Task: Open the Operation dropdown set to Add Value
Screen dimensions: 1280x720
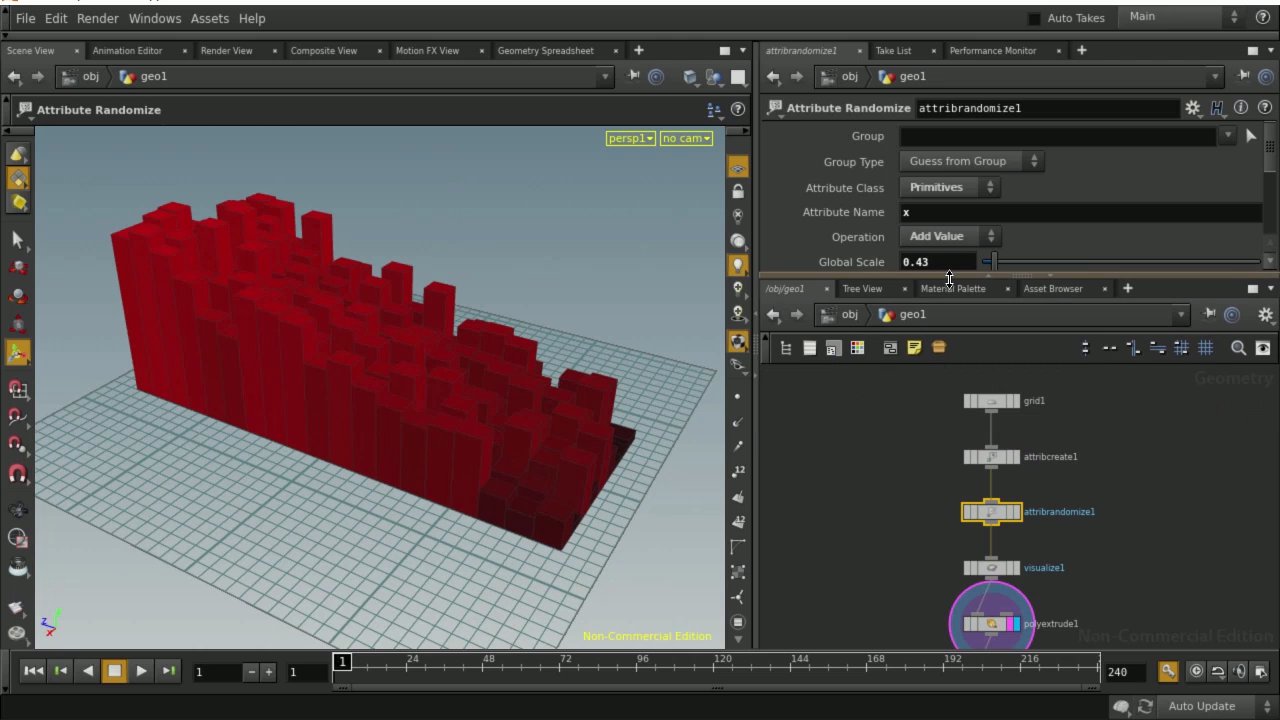Action: (x=948, y=236)
